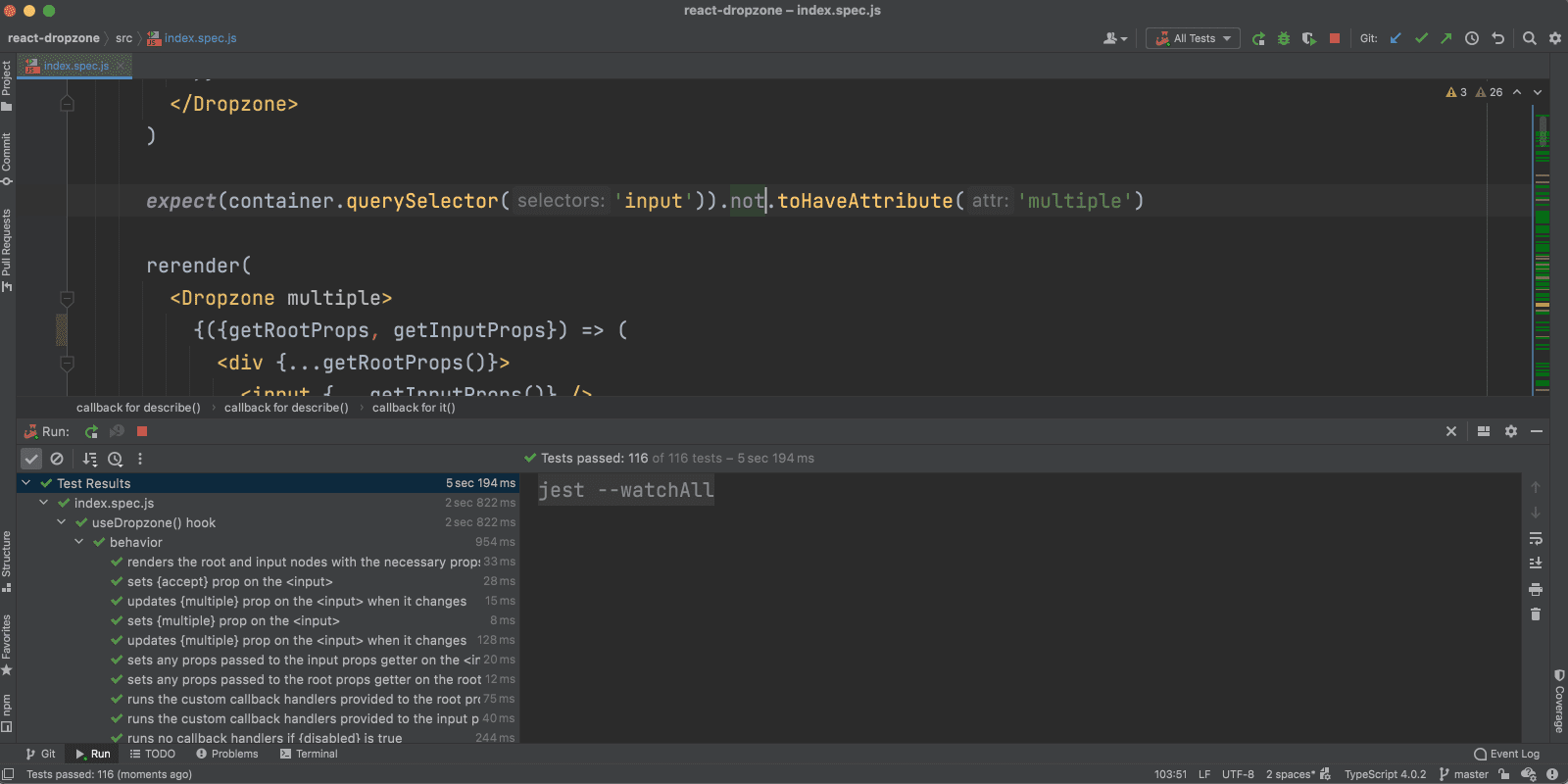Start debugging with the bug icon
This screenshot has width=1568, height=784.
point(1284,38)
